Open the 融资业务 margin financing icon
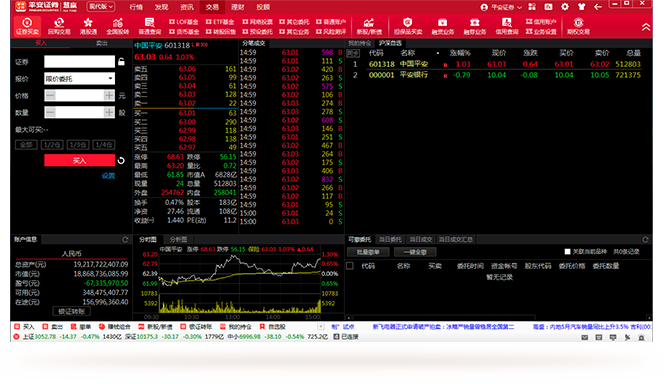Viewport: 664px width, 384px height. coord(443,26)
